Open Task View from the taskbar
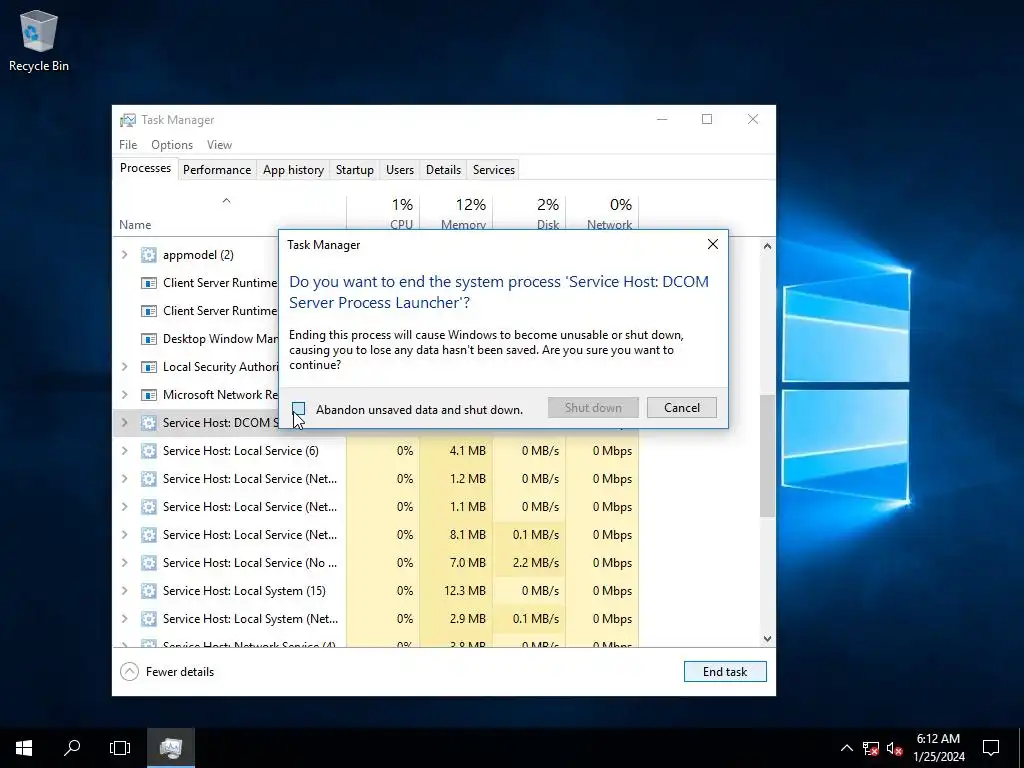This screenshot has height=768, width=1024. click(x=120, y=748)
